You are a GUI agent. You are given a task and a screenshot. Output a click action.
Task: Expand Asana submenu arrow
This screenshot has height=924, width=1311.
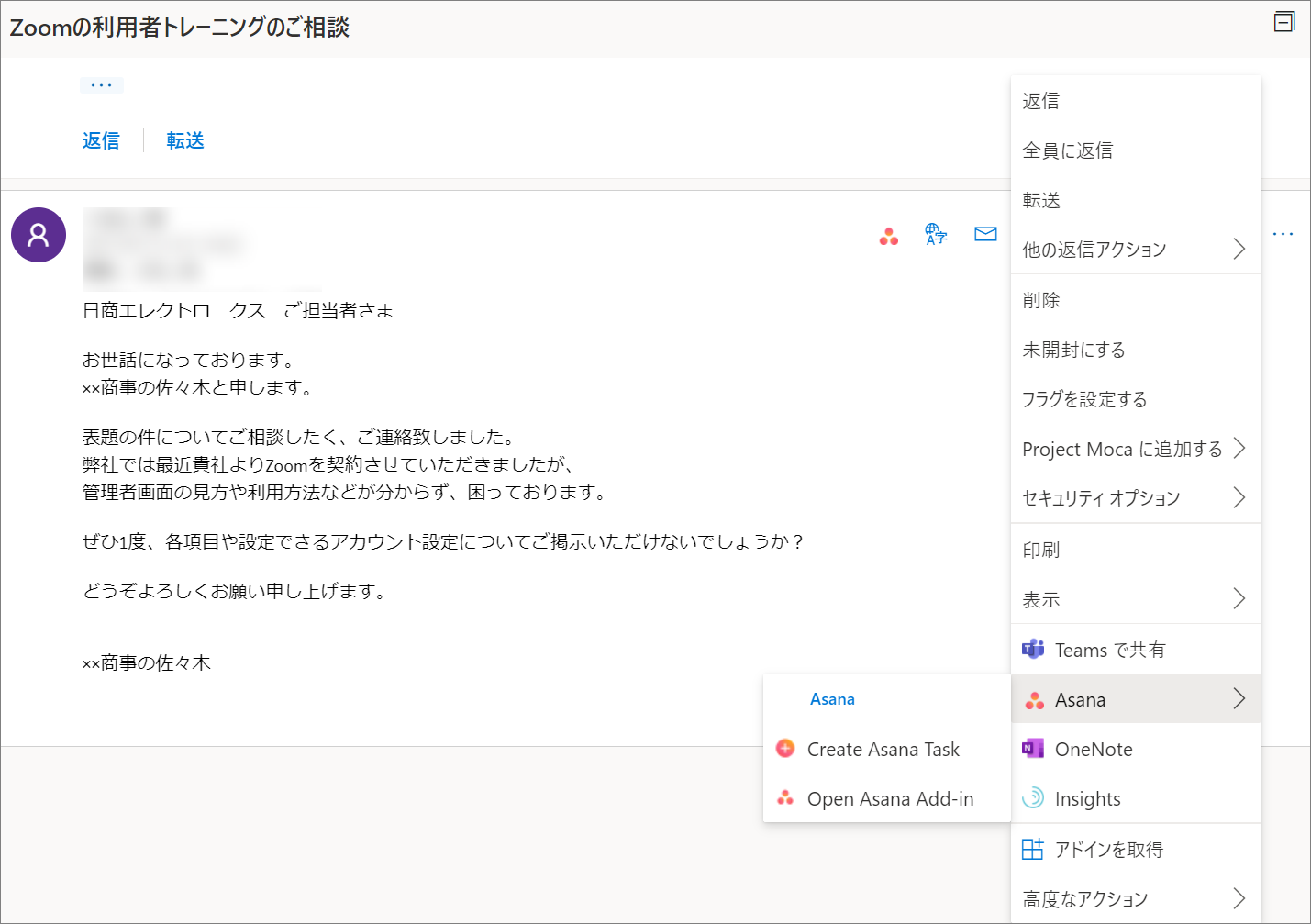(1239, 698)
